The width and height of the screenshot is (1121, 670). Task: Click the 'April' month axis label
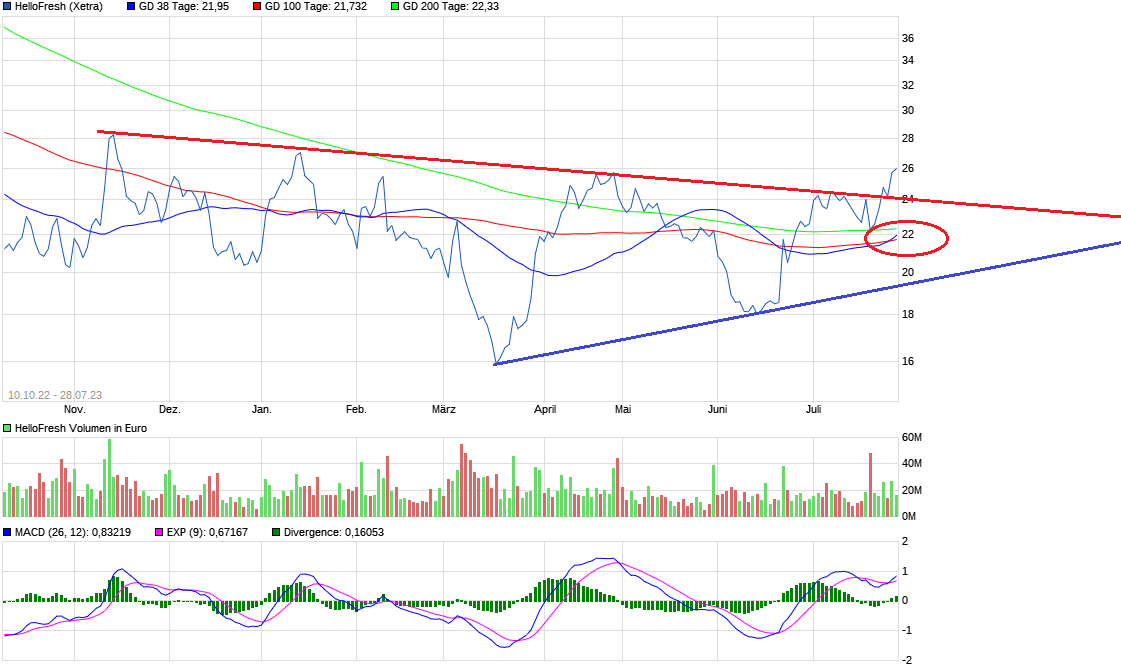coord(545,409)
